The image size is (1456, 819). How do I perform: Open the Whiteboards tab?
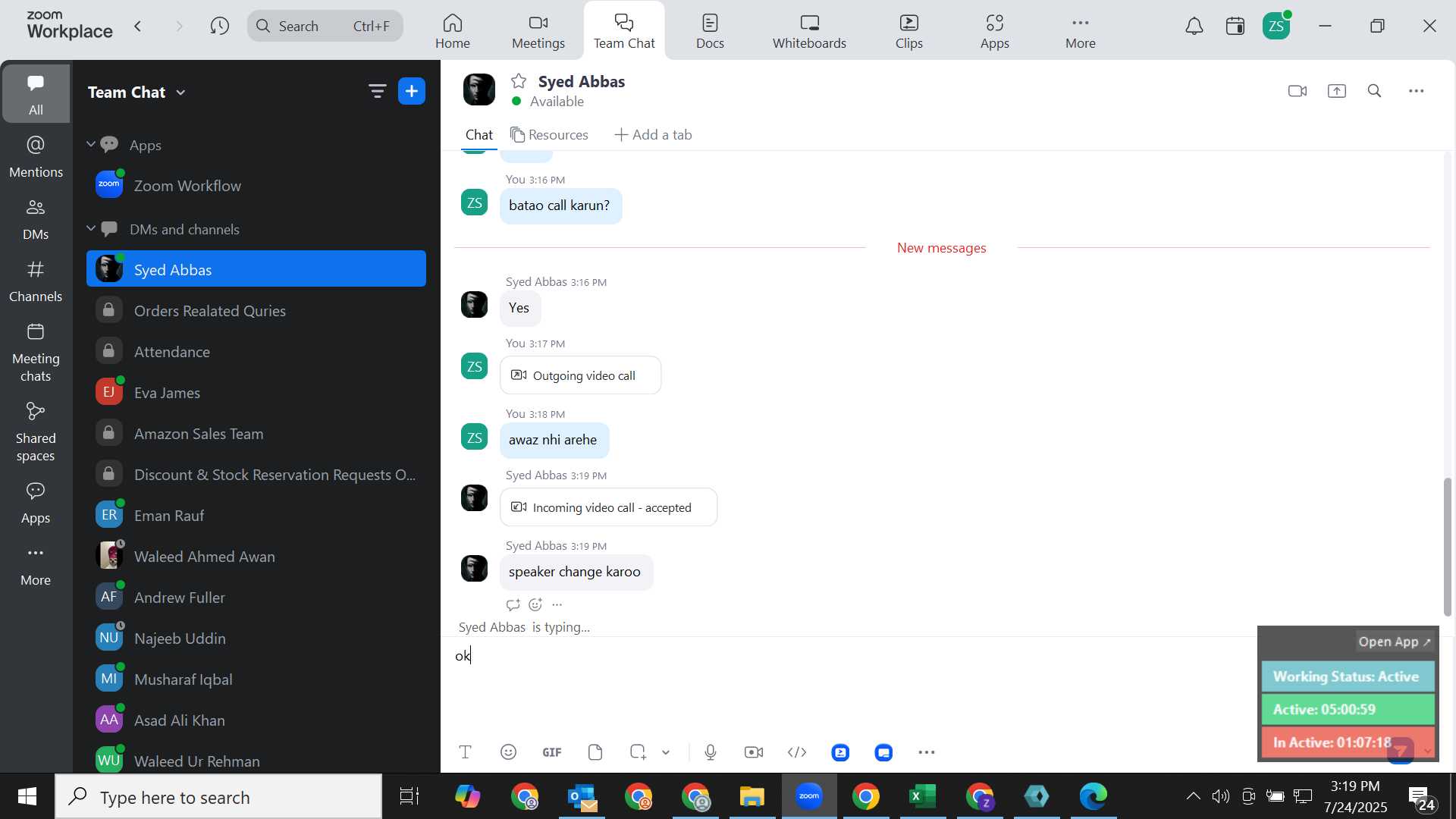(809, 32)
